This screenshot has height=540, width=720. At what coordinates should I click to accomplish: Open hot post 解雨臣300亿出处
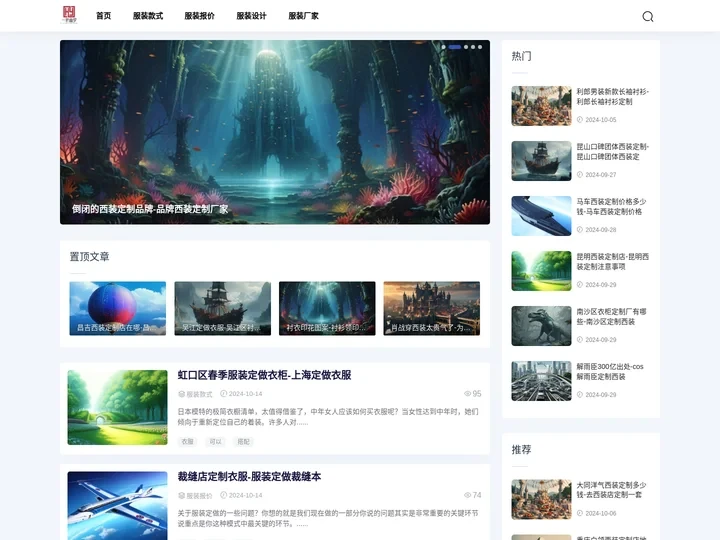click(610, 371)
